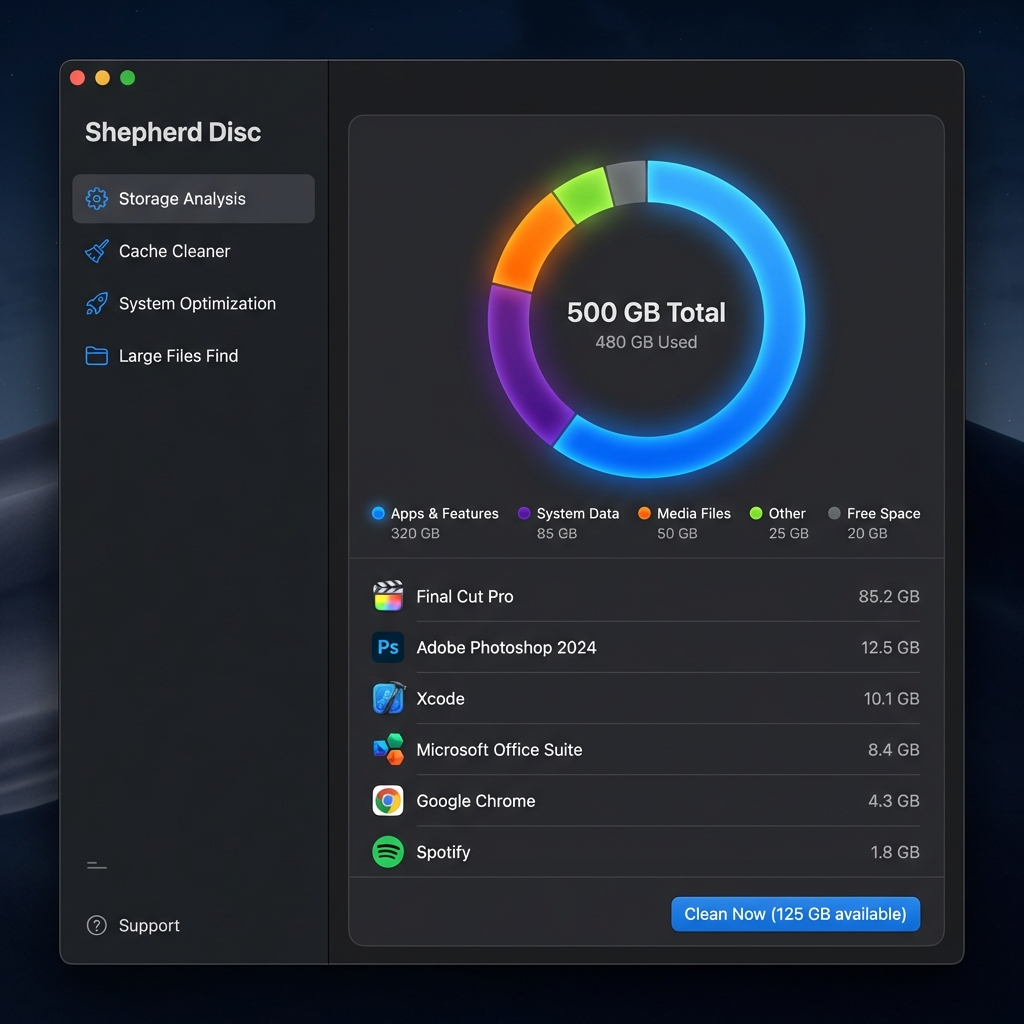Open the Storage Analysis section
The image size is (1024, 1024).
point(193,199)
